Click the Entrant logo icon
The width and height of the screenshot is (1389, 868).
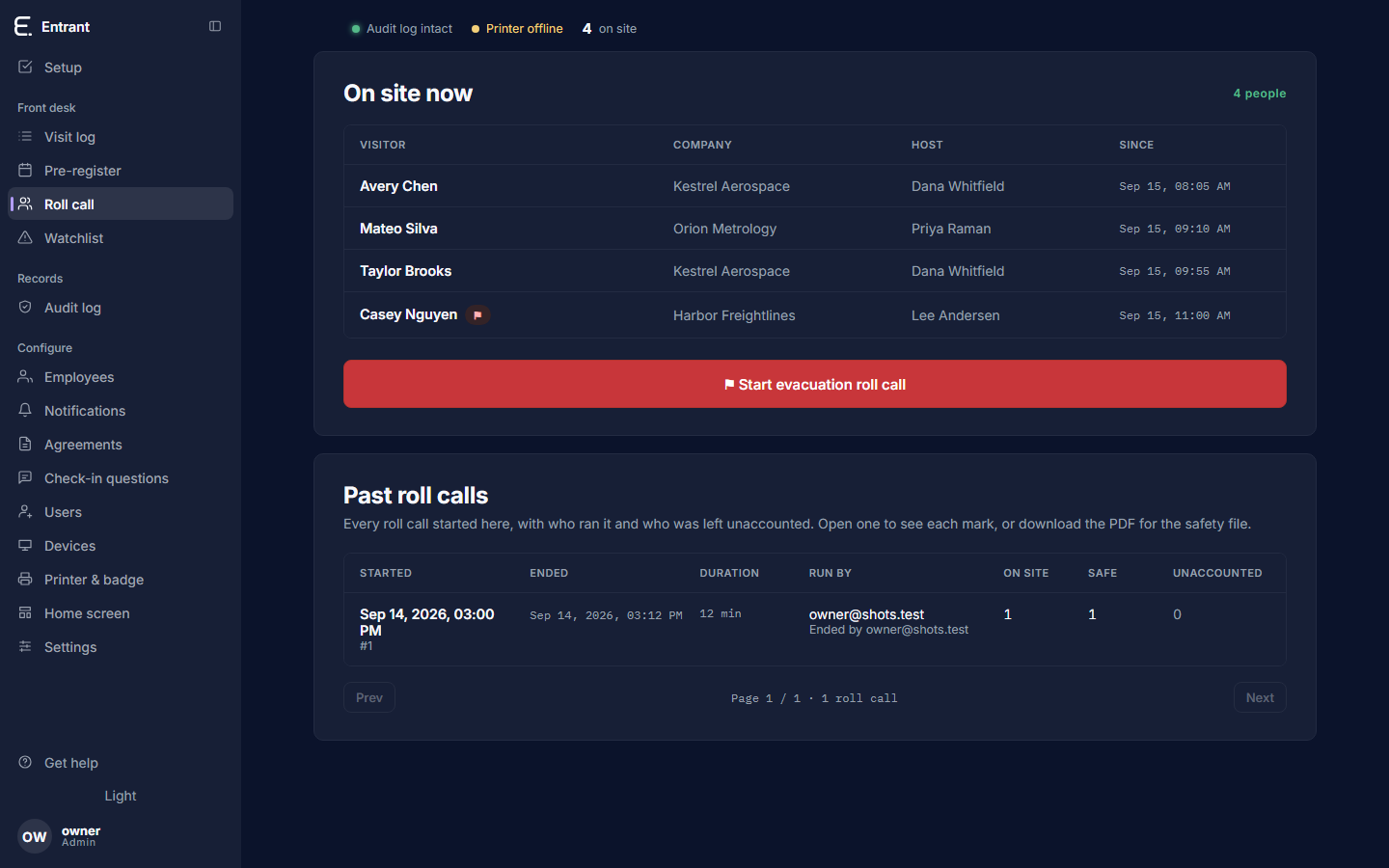click(23, 26)
